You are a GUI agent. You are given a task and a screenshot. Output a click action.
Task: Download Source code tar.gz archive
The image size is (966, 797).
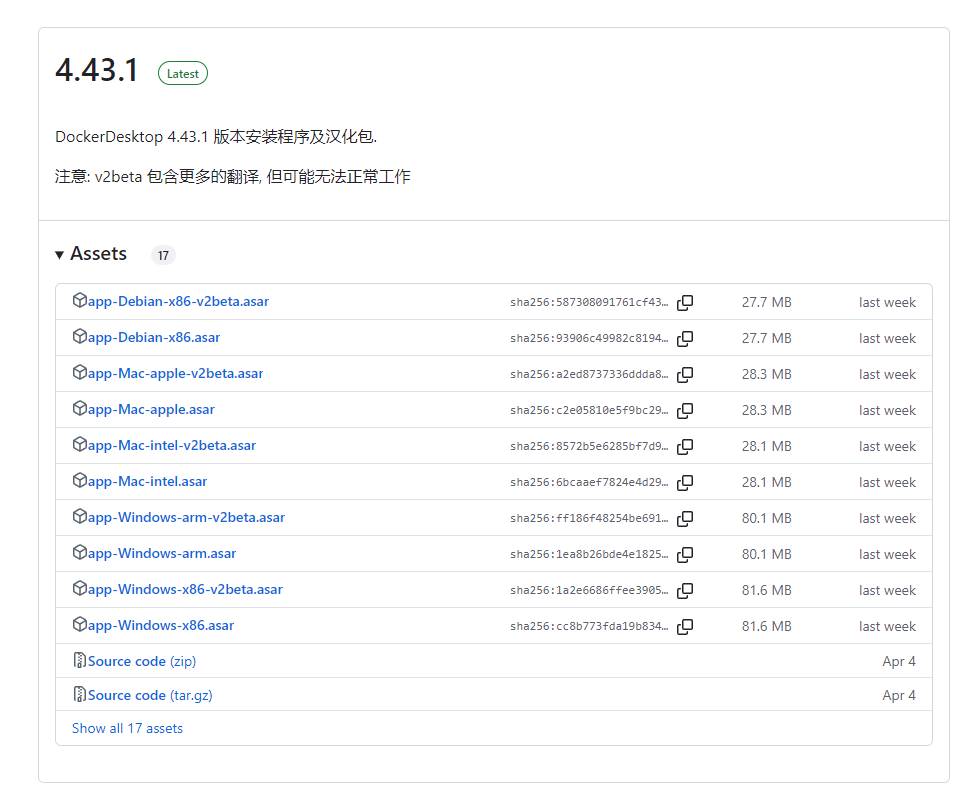(149, 695)
